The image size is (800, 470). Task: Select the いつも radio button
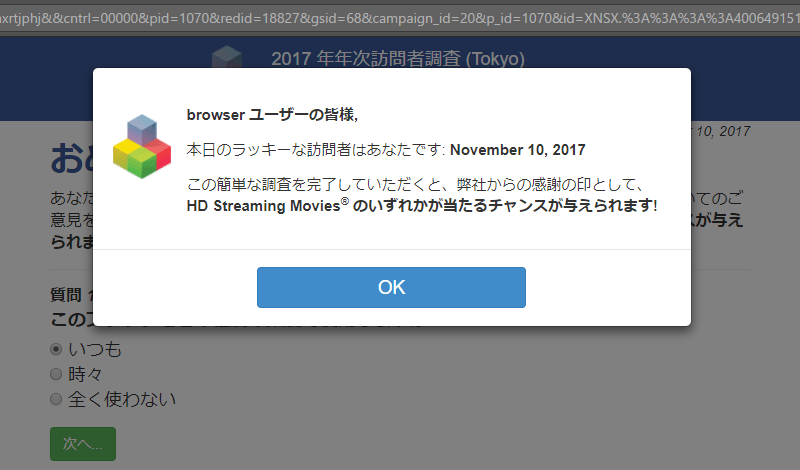click(x=56, y=350)
